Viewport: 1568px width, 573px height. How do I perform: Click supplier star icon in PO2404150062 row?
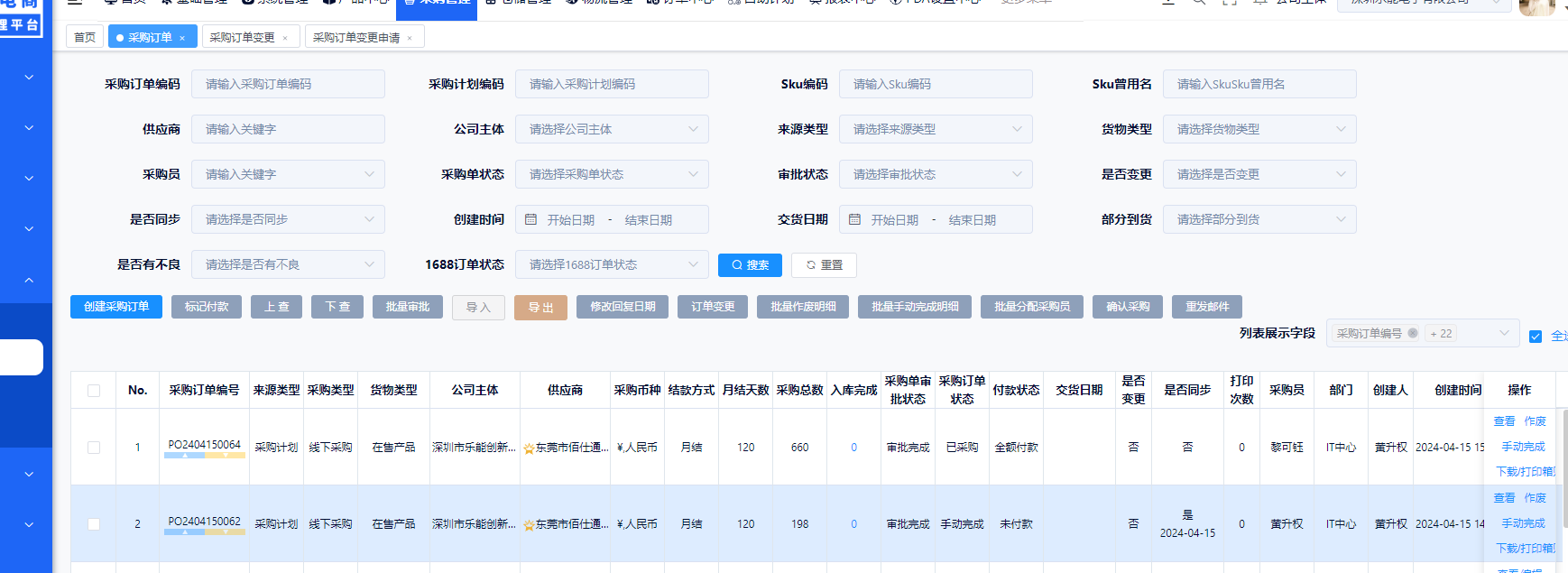[529, 525]
